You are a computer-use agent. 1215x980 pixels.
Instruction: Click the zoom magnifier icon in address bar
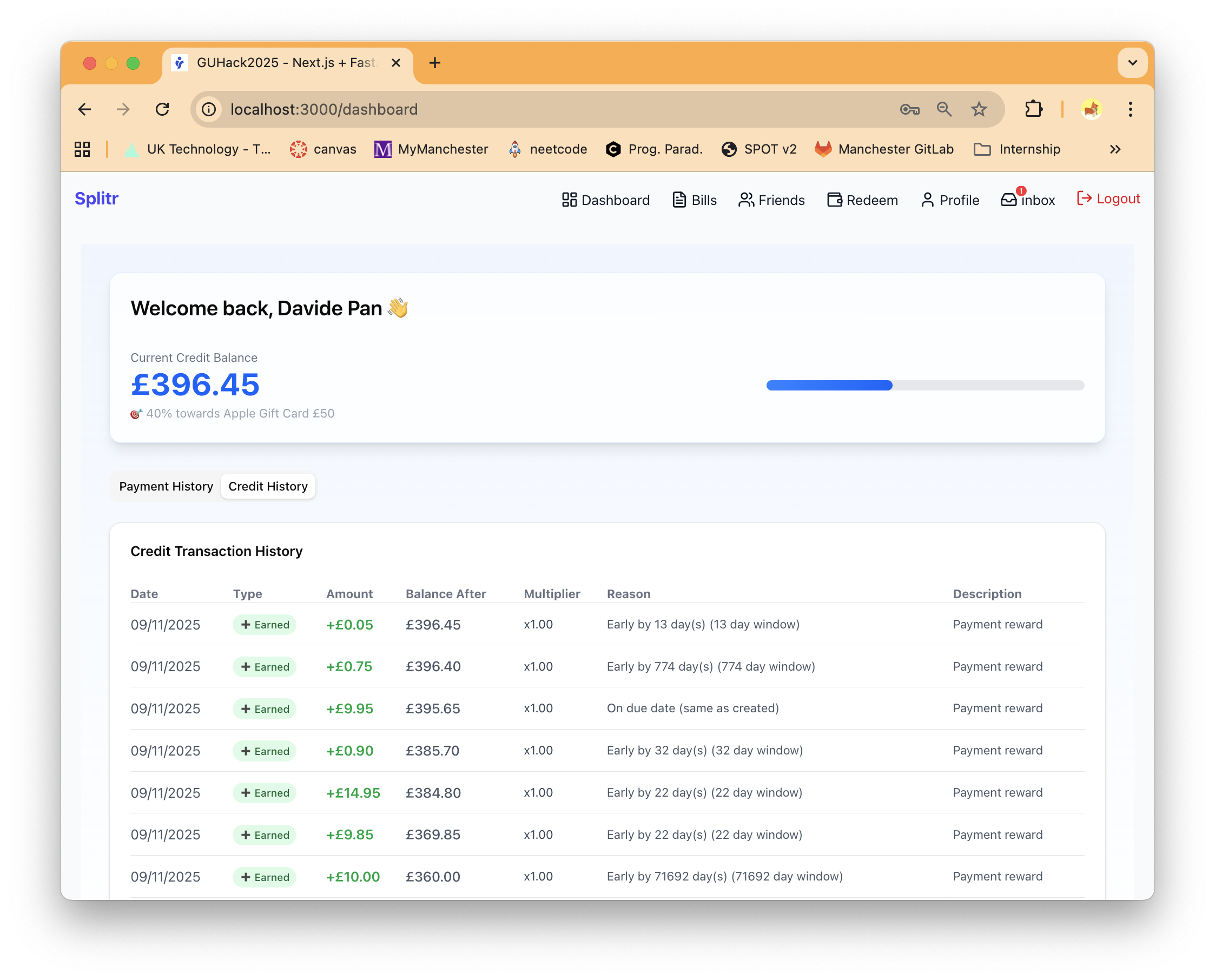944,109
